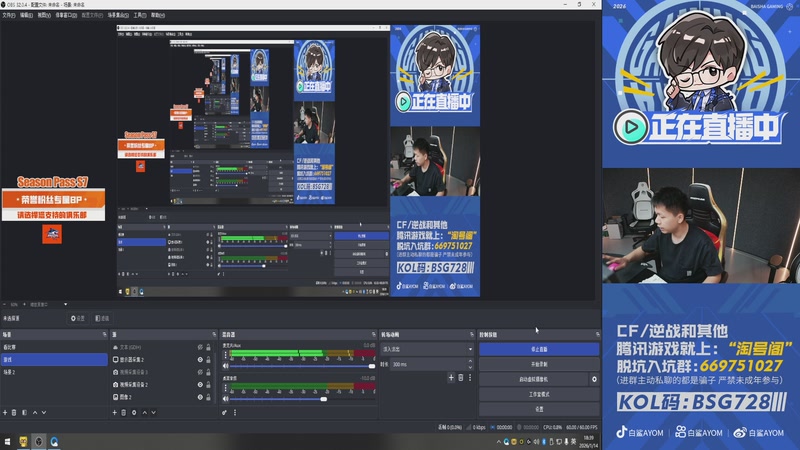Toggle lock on the Text (GDI+) source
800x450 pixels.
208,347
